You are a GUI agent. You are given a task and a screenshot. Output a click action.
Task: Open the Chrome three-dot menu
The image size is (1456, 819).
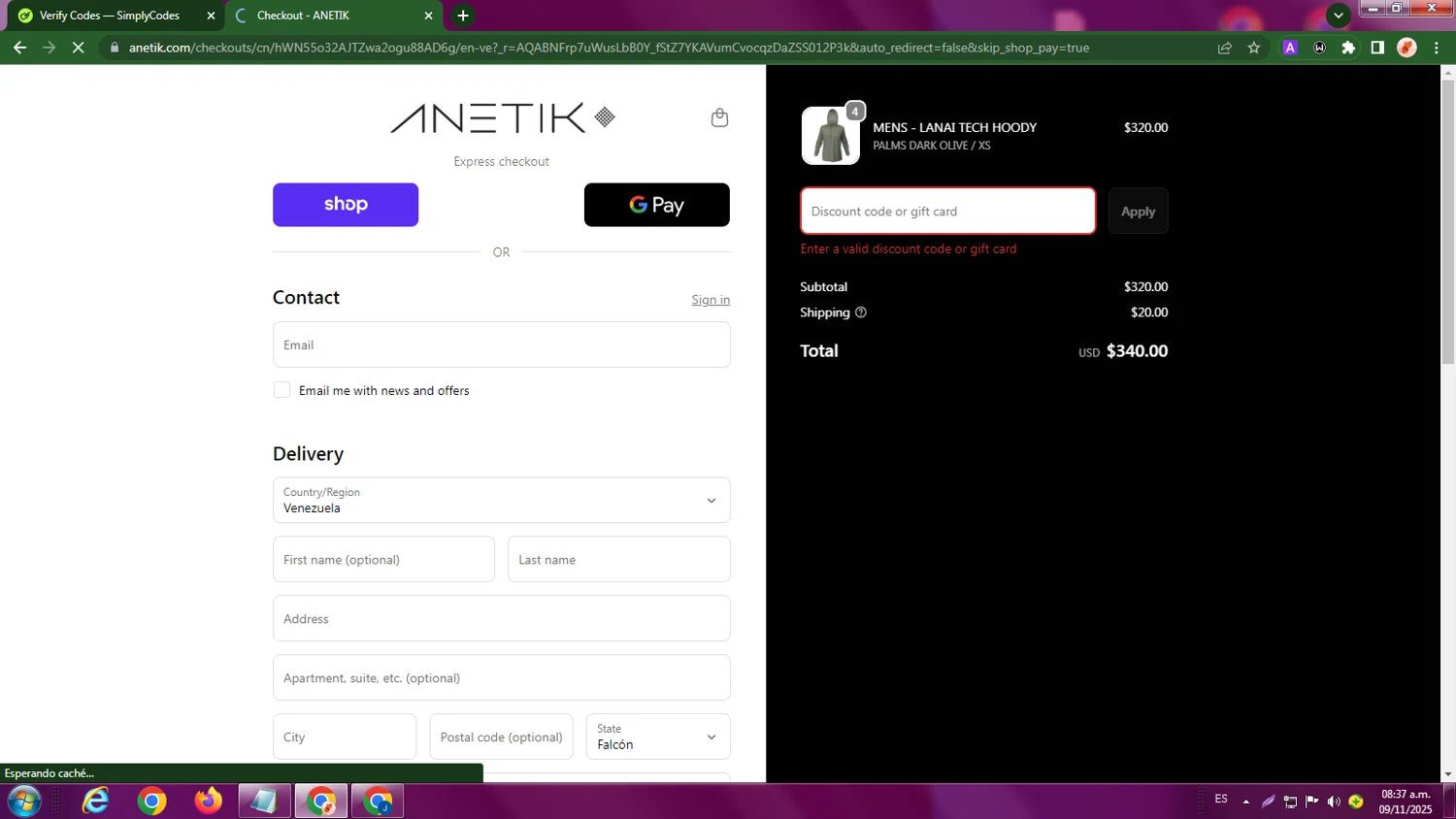[x=1437, y=48]
